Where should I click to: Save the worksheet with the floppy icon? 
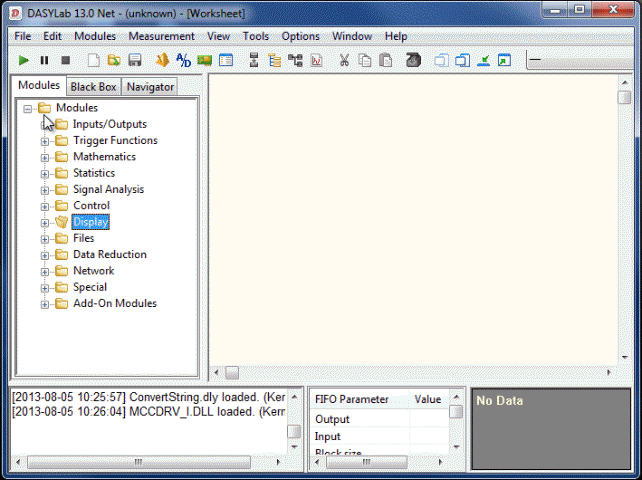tap(135, 61)
